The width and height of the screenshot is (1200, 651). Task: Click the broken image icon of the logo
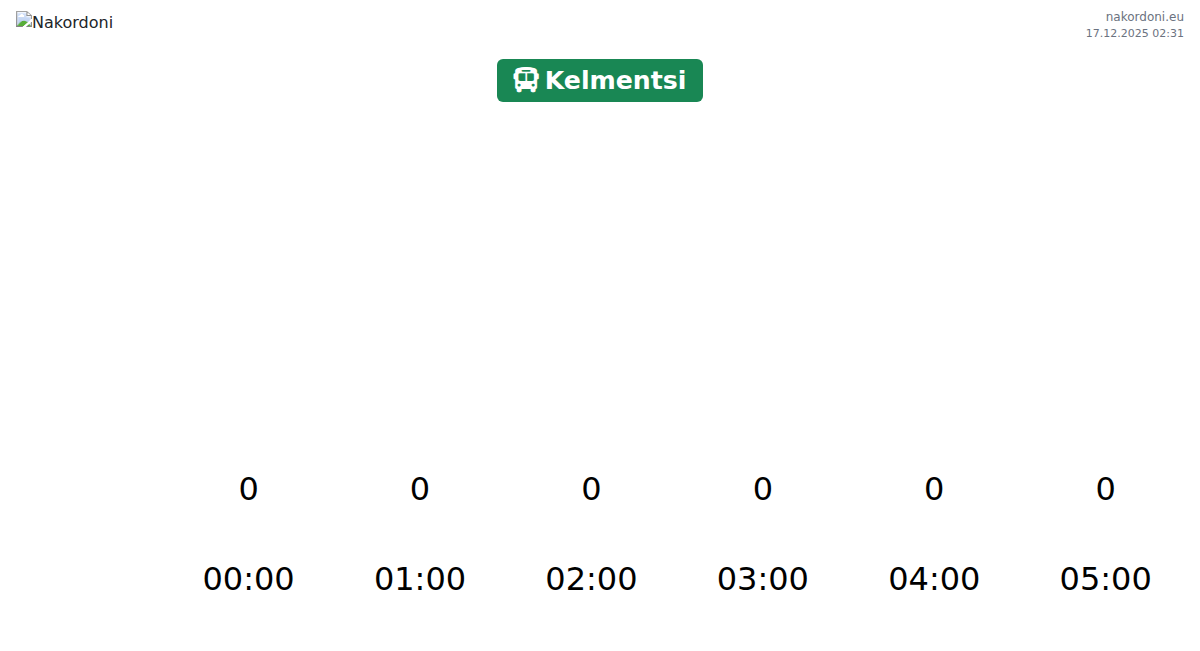coord(24,20)
